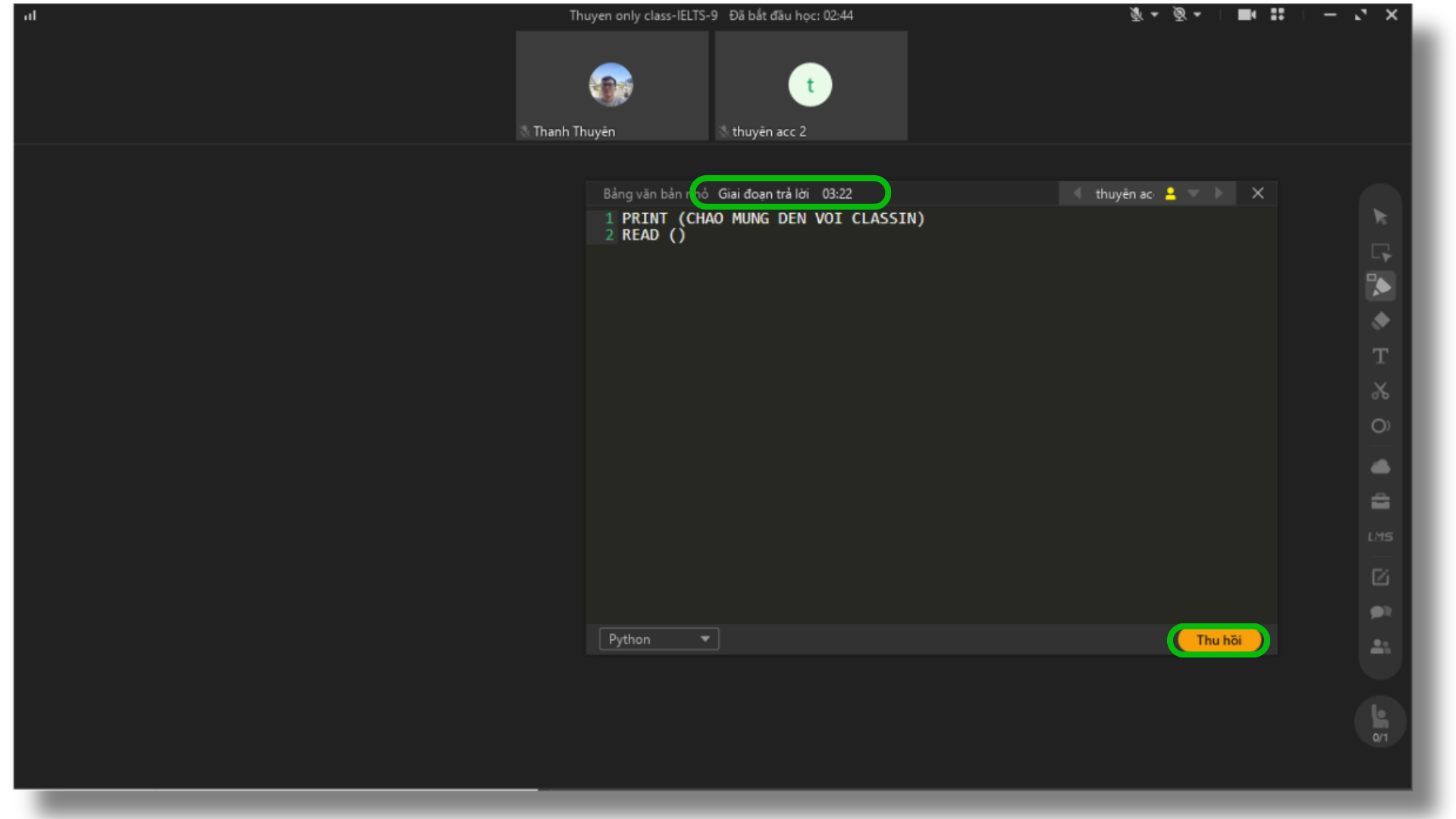The height and width of the screenshot is (819, 1456).
Task: Open the chat messages icon
Action: pos(1380,612)
